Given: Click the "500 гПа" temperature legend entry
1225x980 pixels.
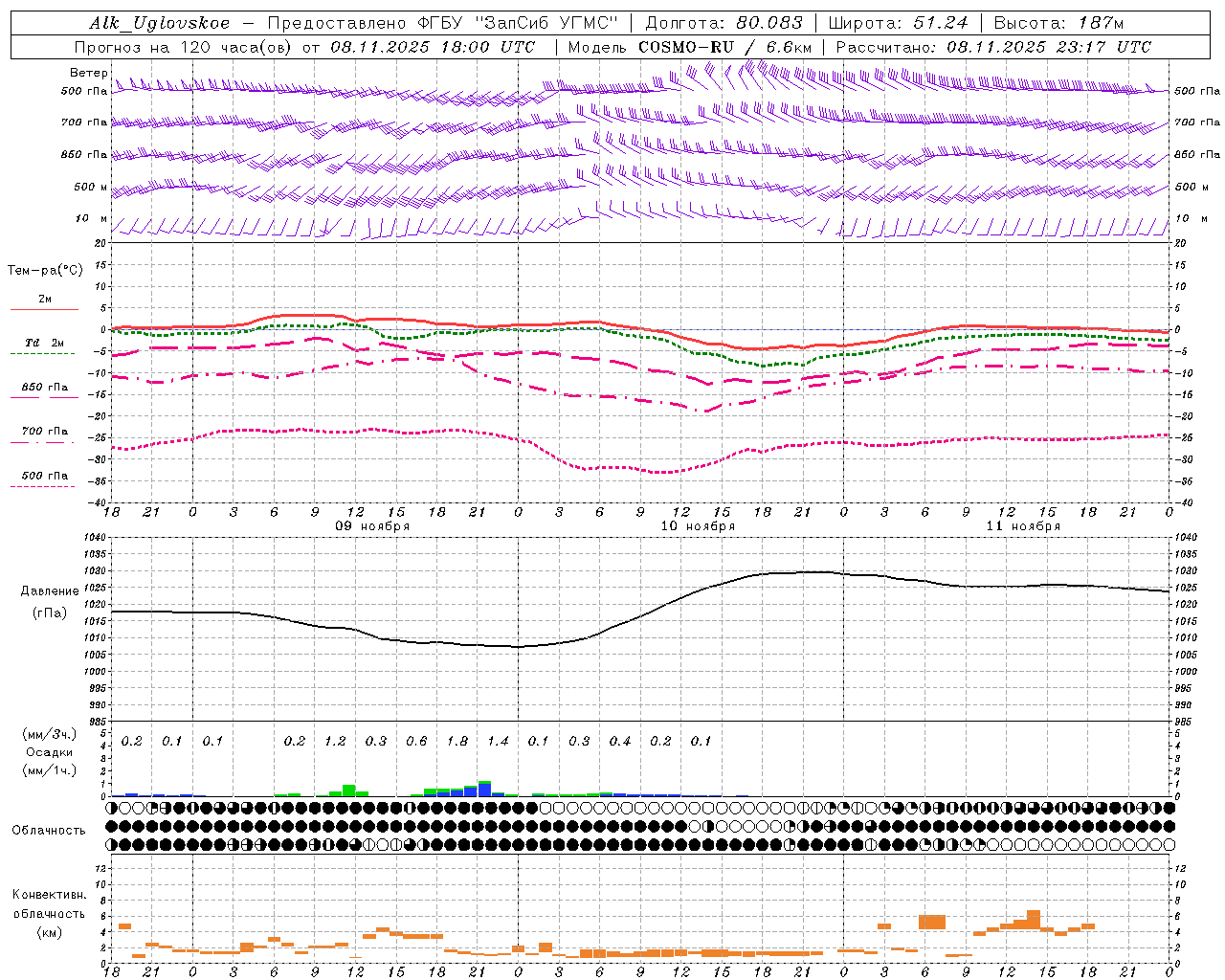Looking at the screenshot, I should 44,479.
